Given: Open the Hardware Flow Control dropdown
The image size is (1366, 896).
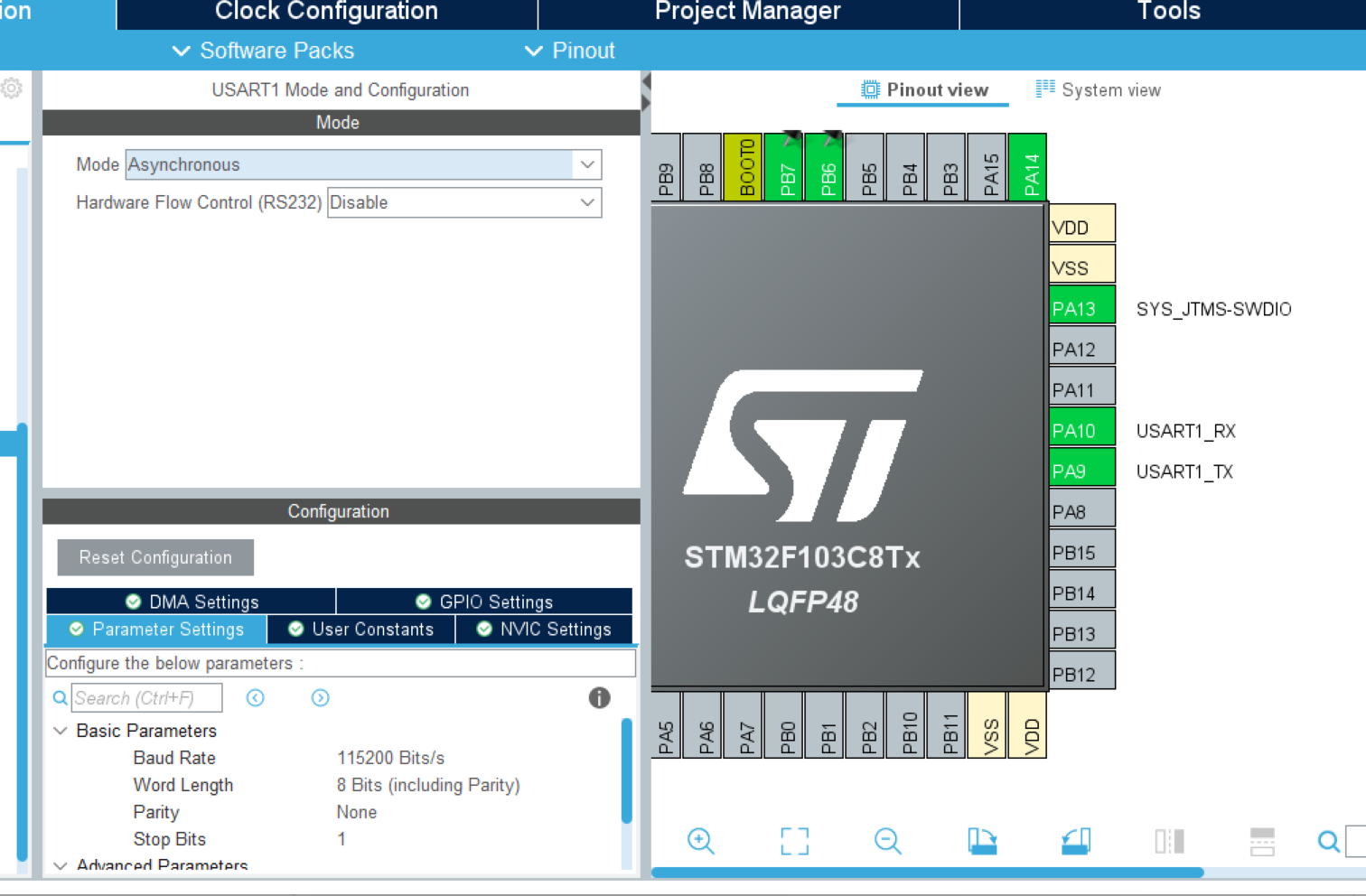Looking at the screenshot, I should (x=464, y=202).
